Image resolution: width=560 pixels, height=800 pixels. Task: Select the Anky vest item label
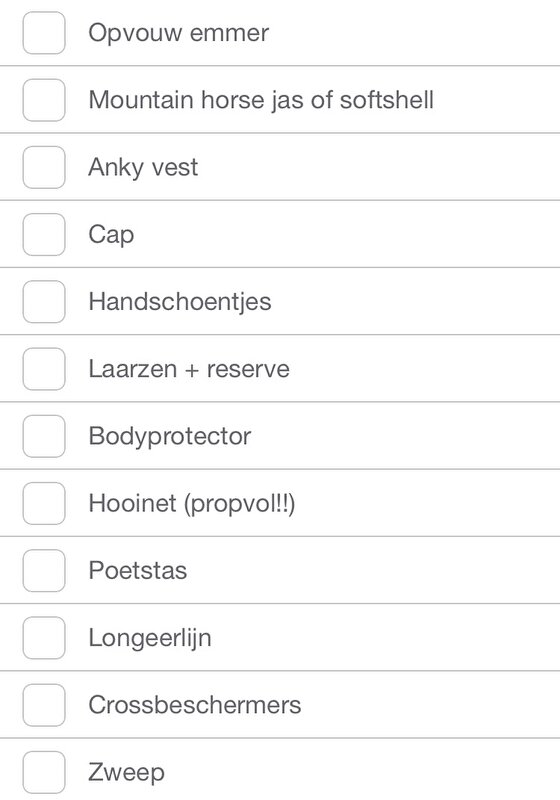[143, 167]
